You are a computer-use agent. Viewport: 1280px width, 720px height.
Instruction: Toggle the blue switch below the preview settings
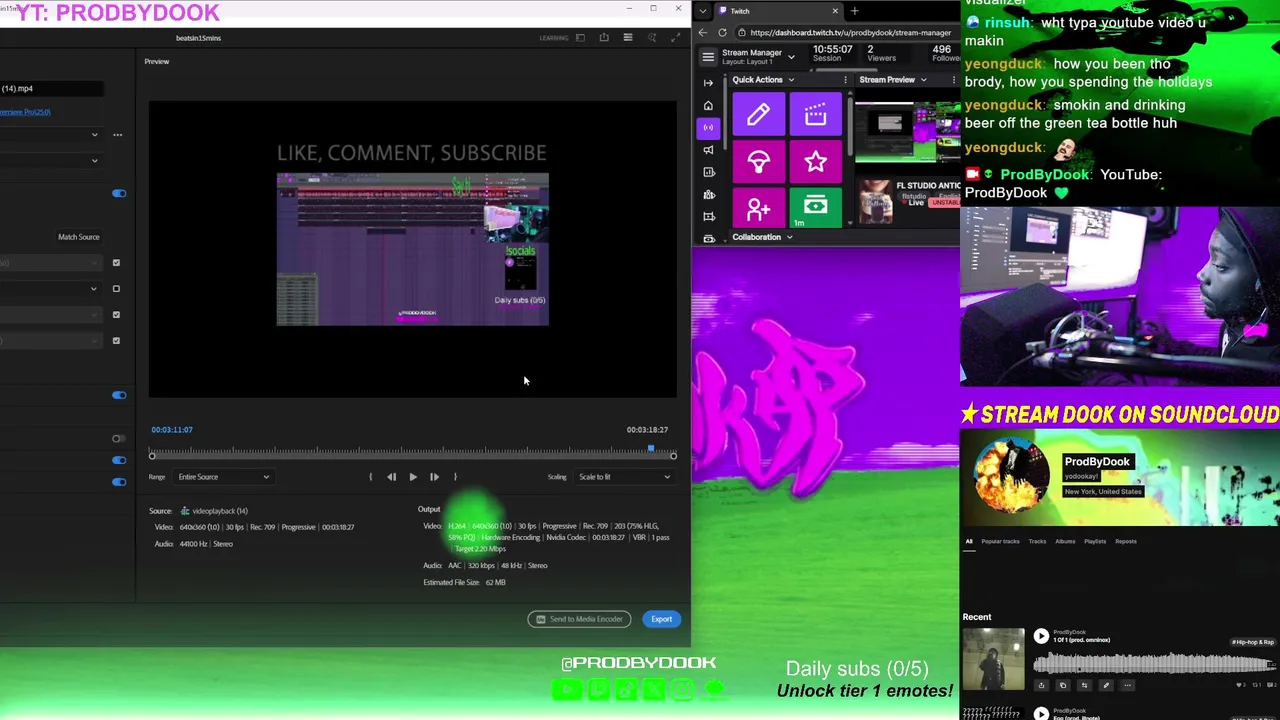pos(119,395)
